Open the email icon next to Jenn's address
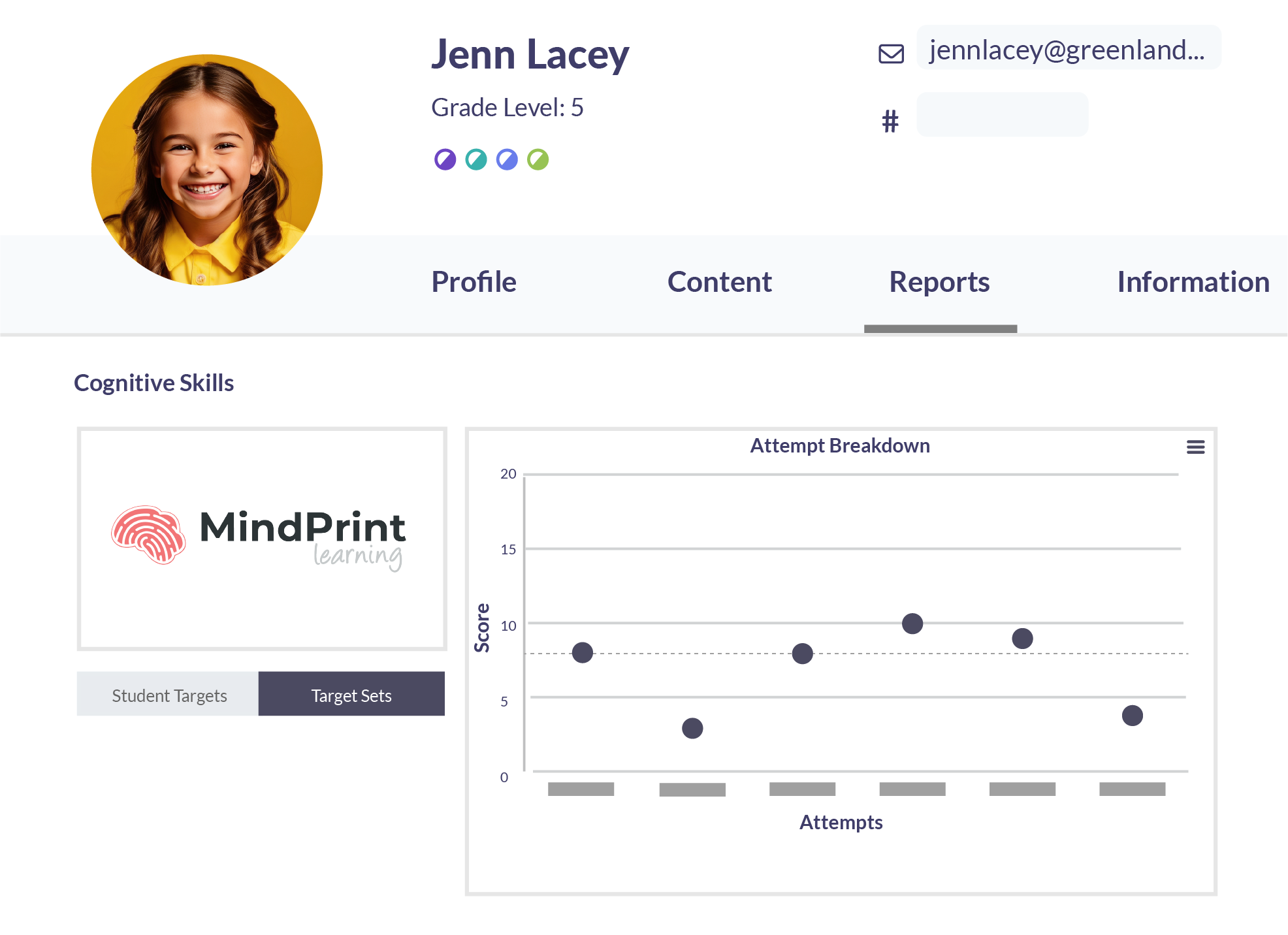1288x935 pixels. [890, 54]
